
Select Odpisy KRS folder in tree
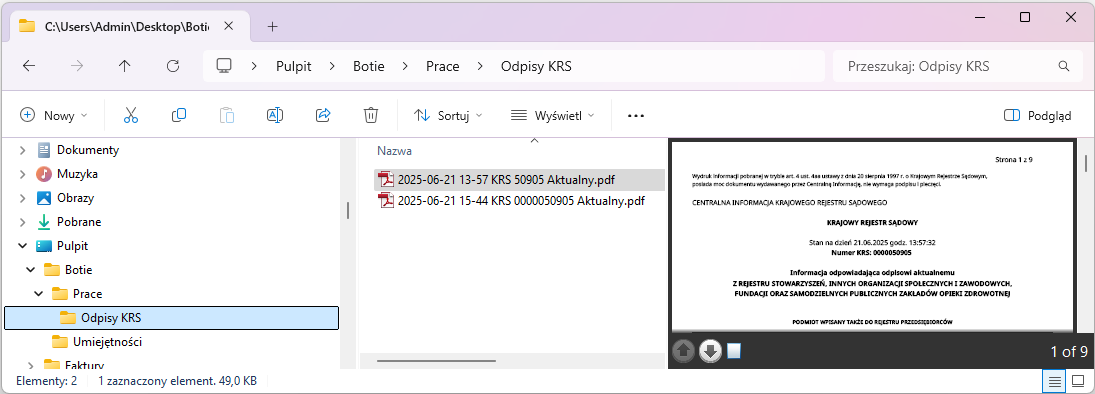coord(171,318)
